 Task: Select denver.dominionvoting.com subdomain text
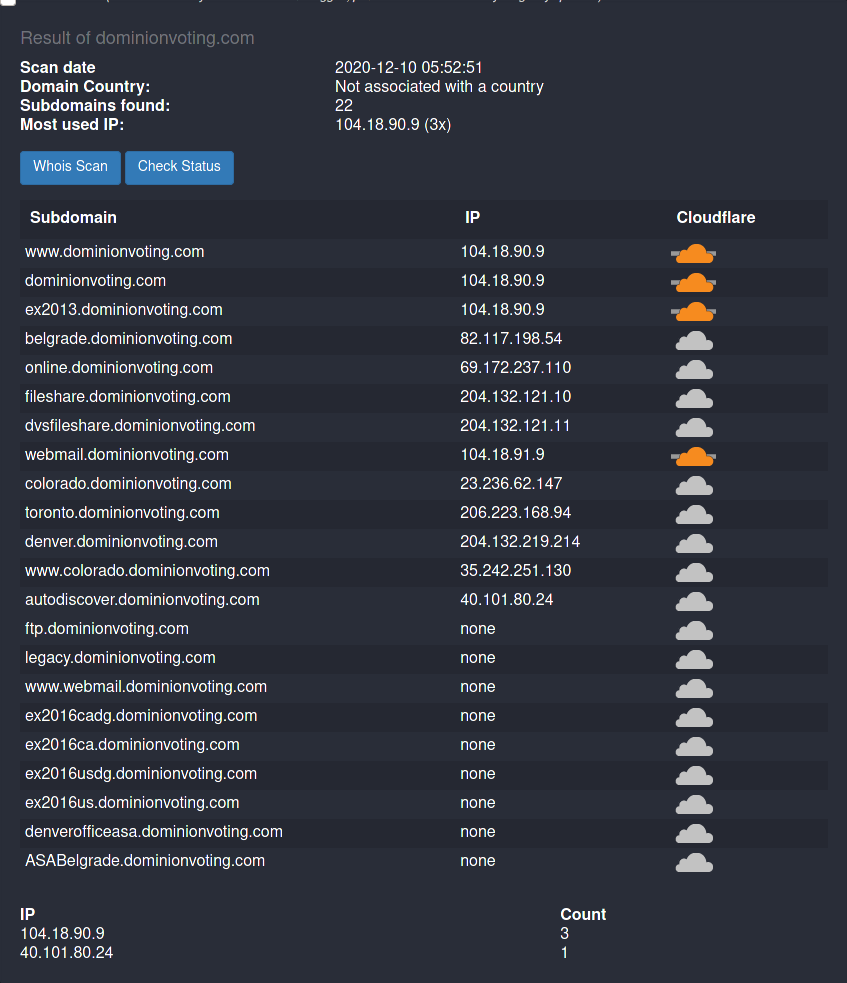(x=122, y=542)
